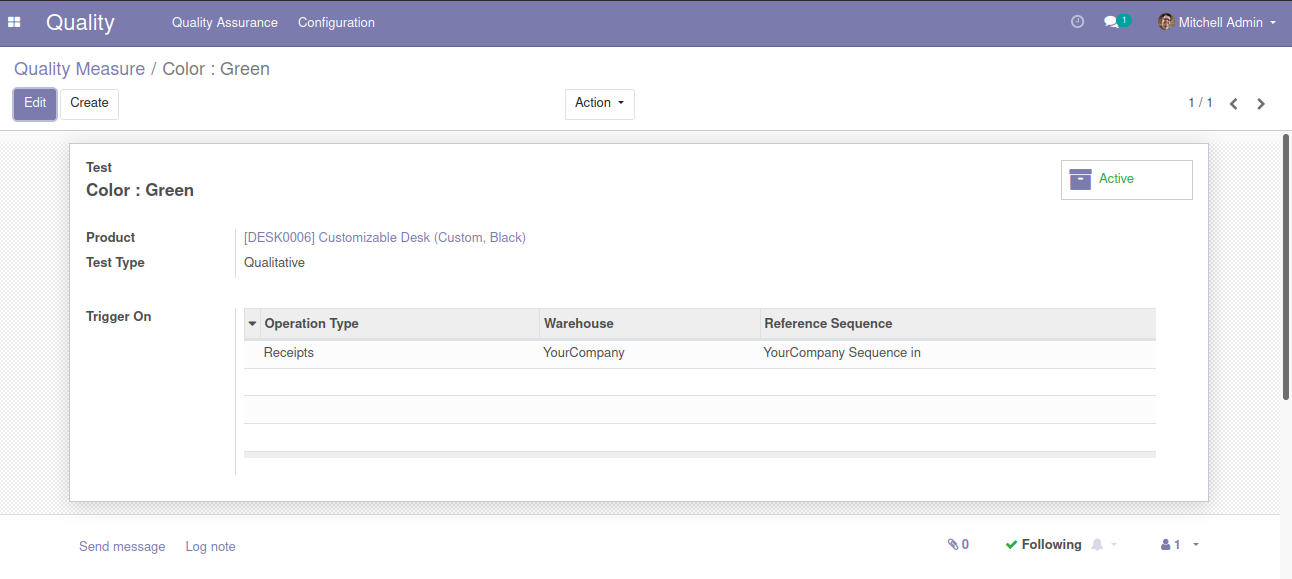Click the clock activities icon
The width and height of the screenshot is (1292, 579).
pyautogui.click(x=1077, y=22)
